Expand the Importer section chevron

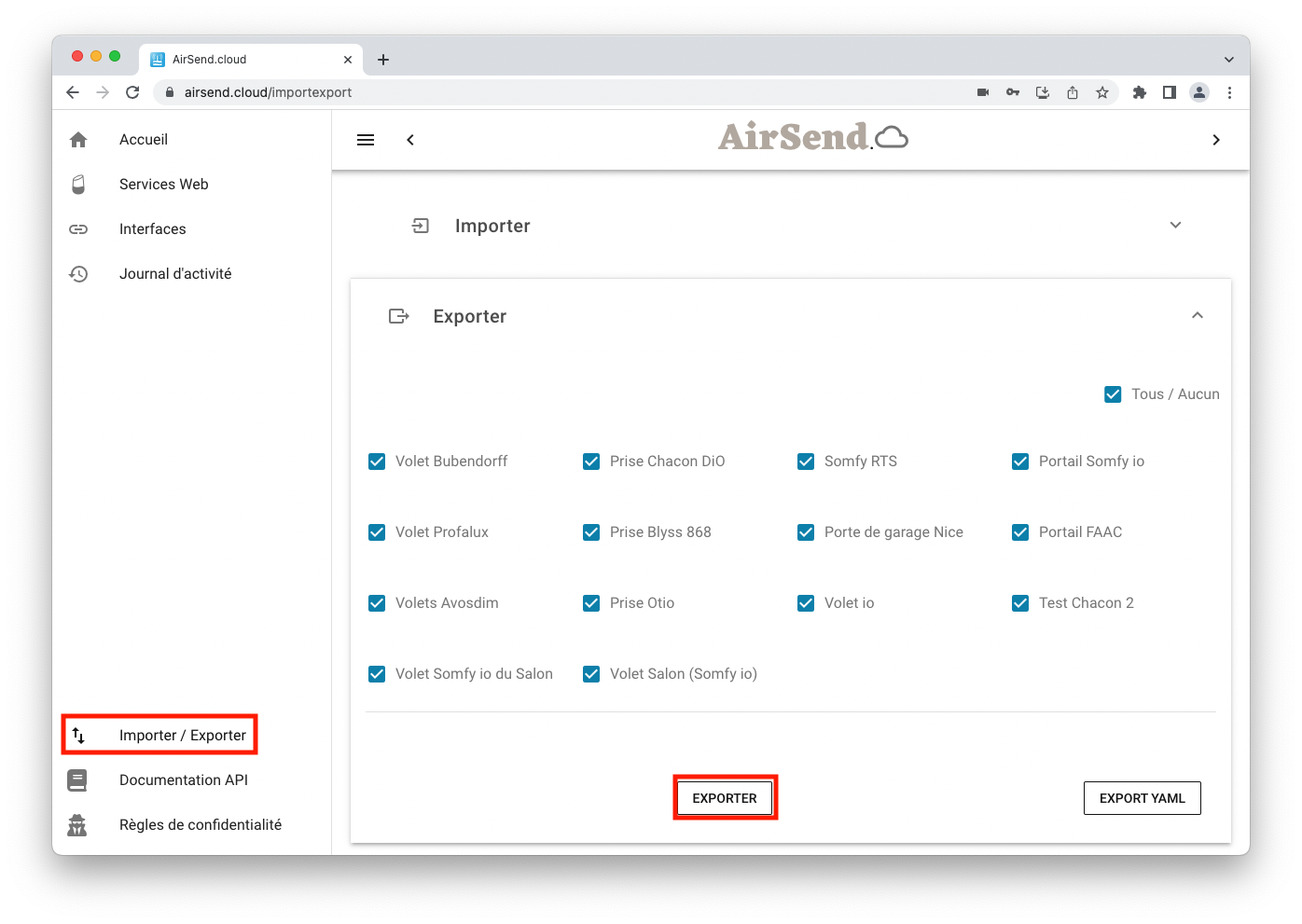pyautogui.click(x=1175, y=226)
